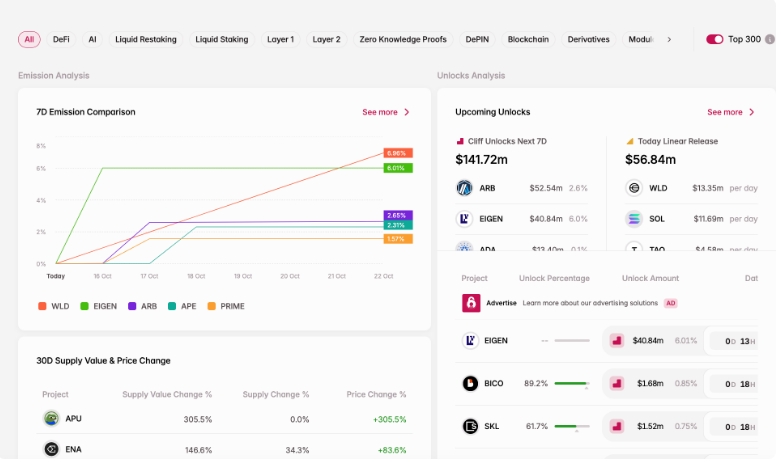Click the Emission Analysis heading
Screen dimensions: 781x462
click(x=54, y=76)
